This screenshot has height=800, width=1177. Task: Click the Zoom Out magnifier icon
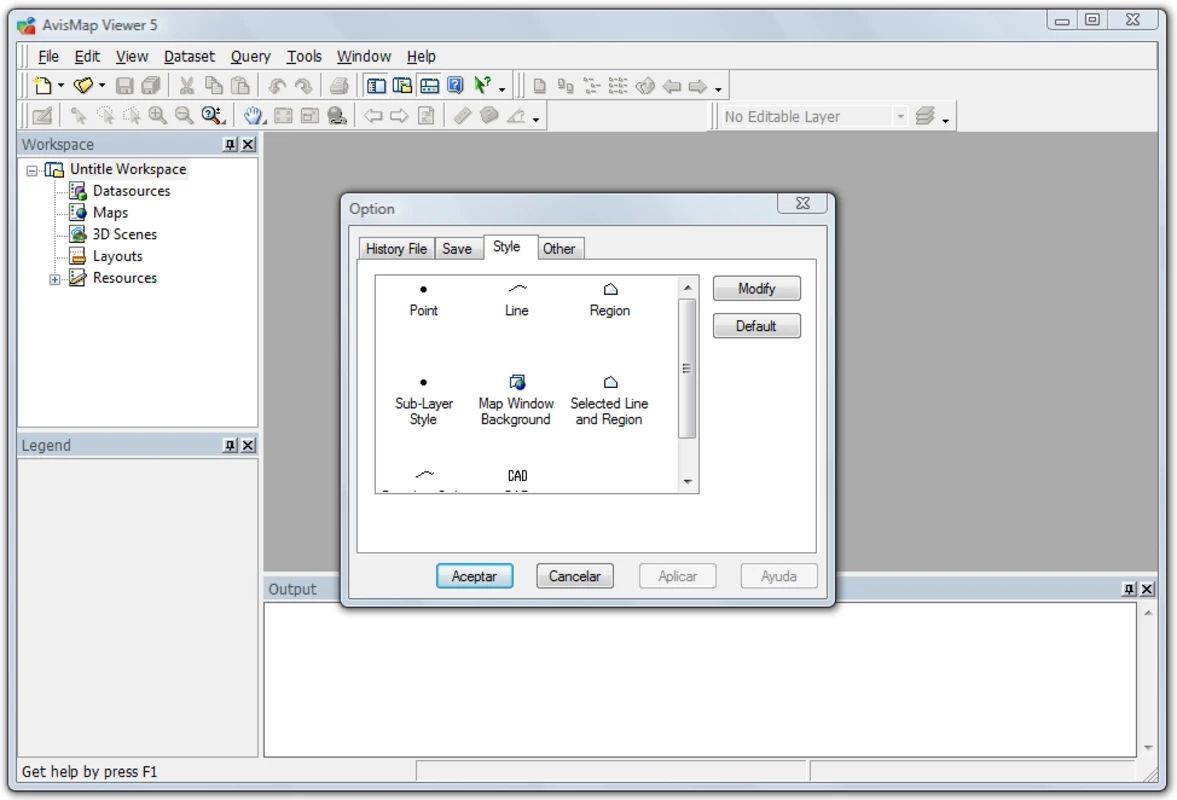click(184, 116)
